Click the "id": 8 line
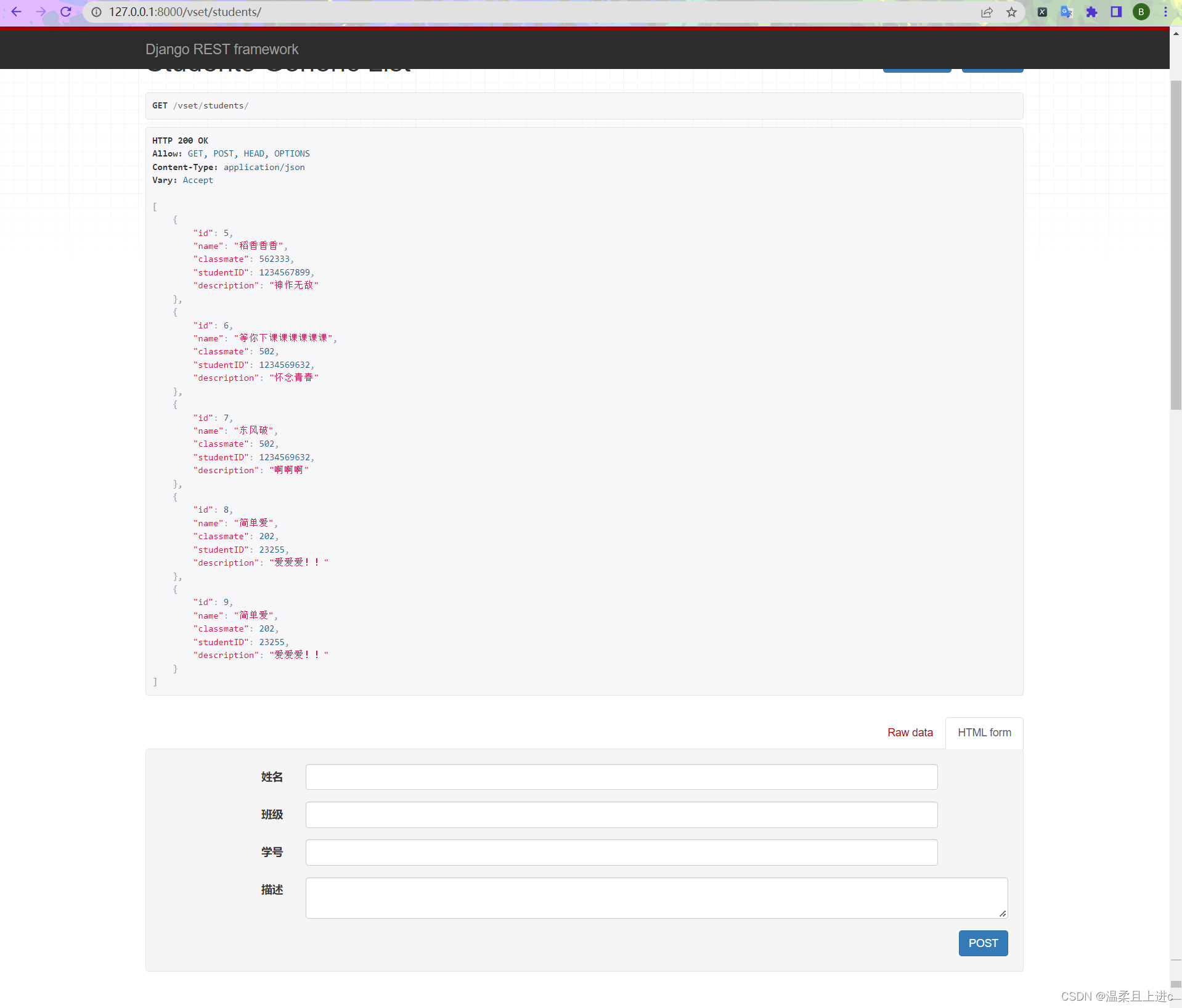Viewport: 1182px width, 1008px height. 213,510
